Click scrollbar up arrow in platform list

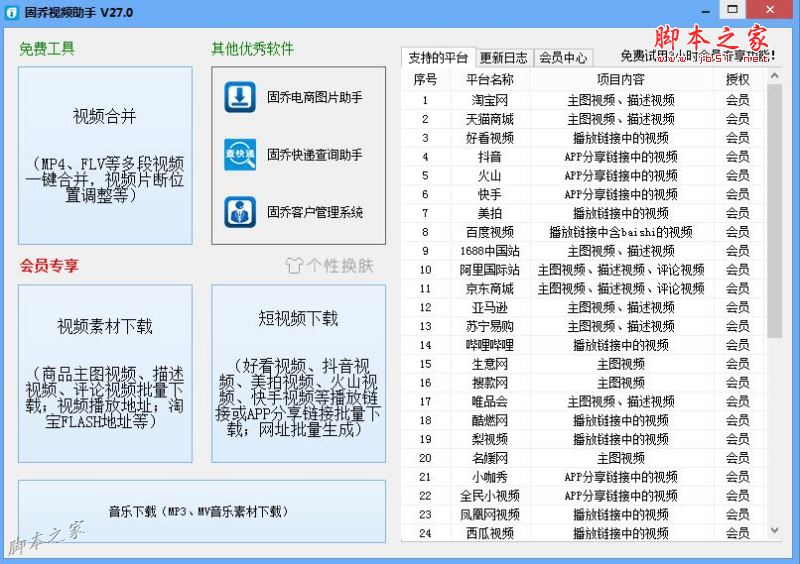[774, 76]
